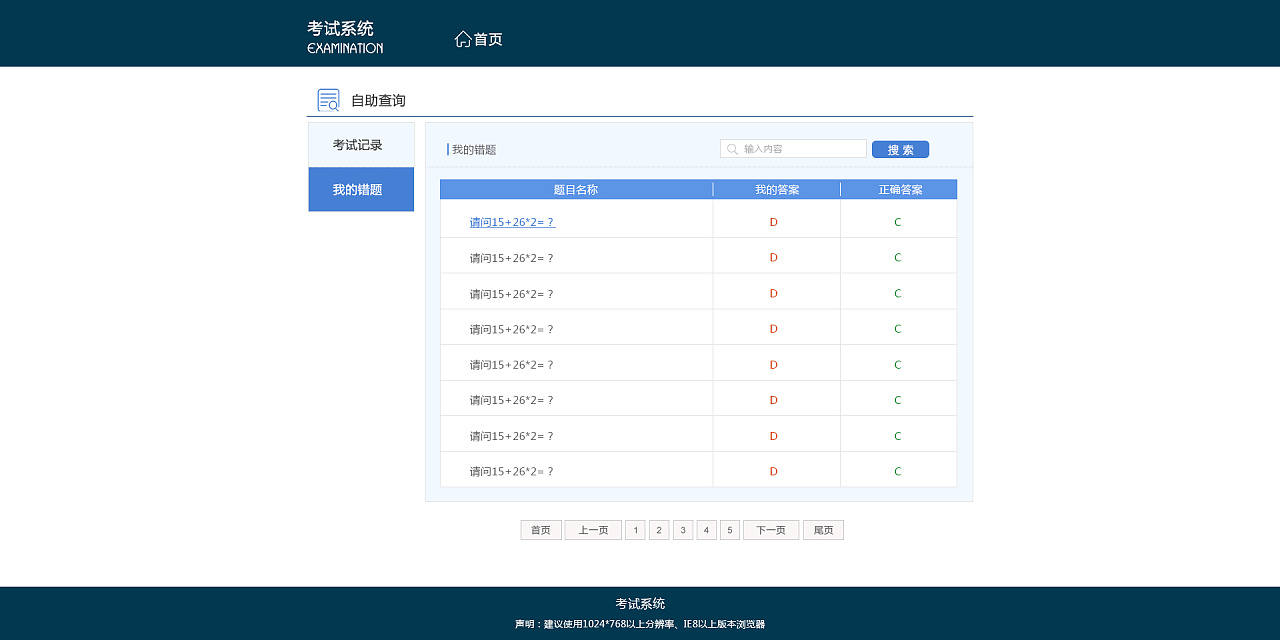Screen dimensions: 1280x640
Task: Jump to page 5
Action: coord(730,530)
